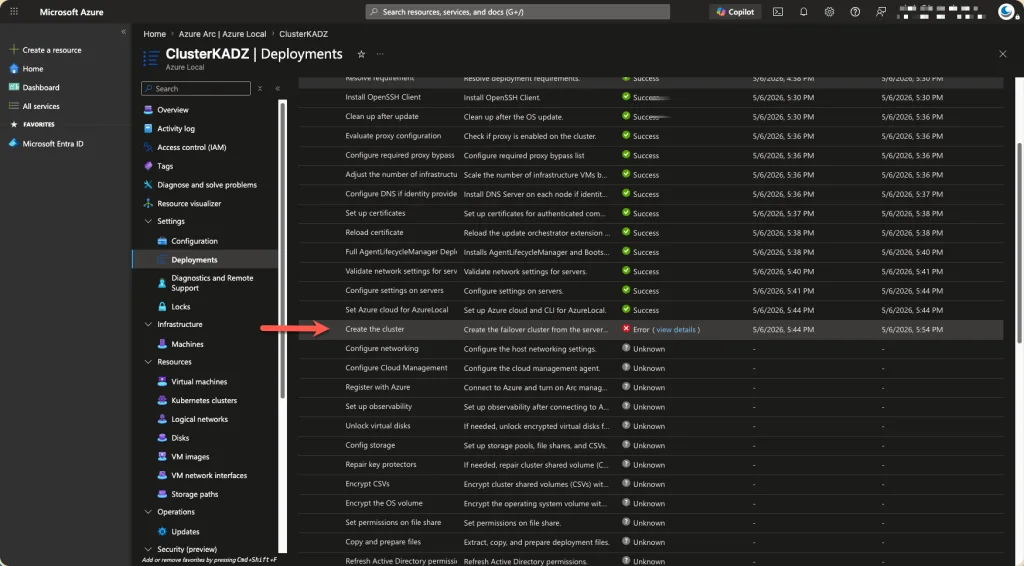Screen dimensions: 1024x566
Task: Focus the resource menu Search field
Action: (196, 88)
